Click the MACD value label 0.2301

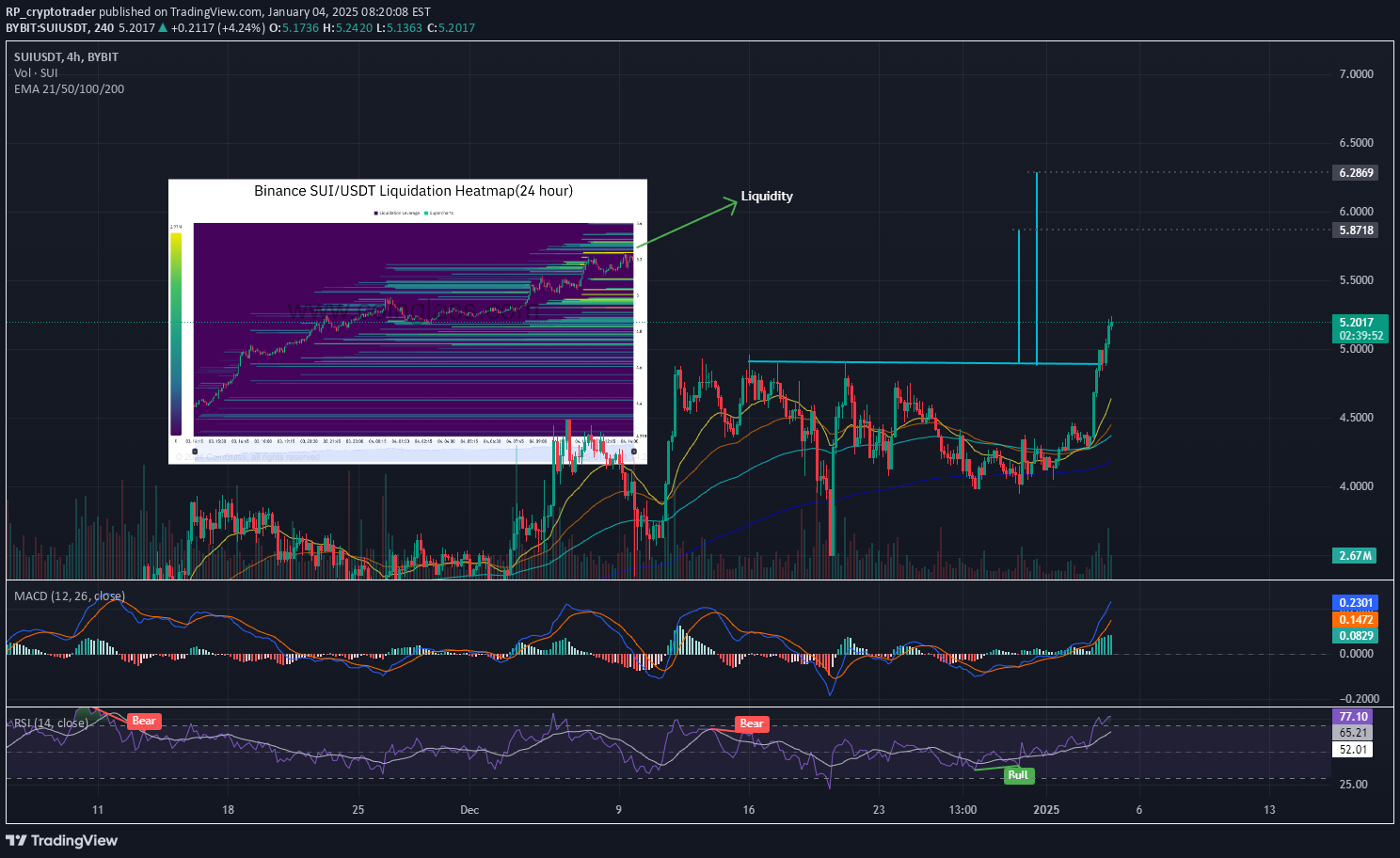(x=1355, y=602)
